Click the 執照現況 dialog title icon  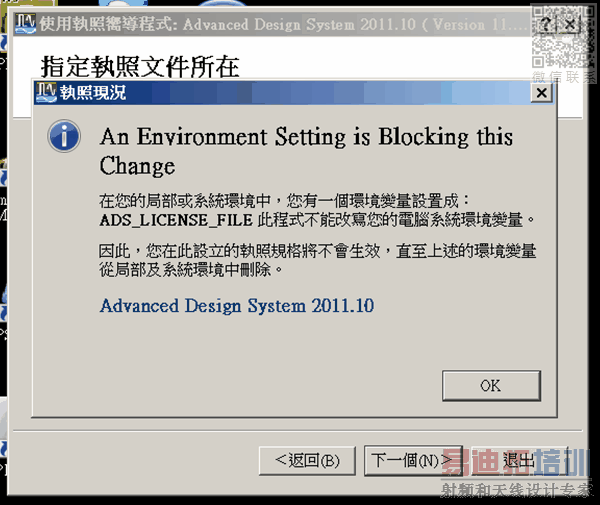[x=45, y=93]
